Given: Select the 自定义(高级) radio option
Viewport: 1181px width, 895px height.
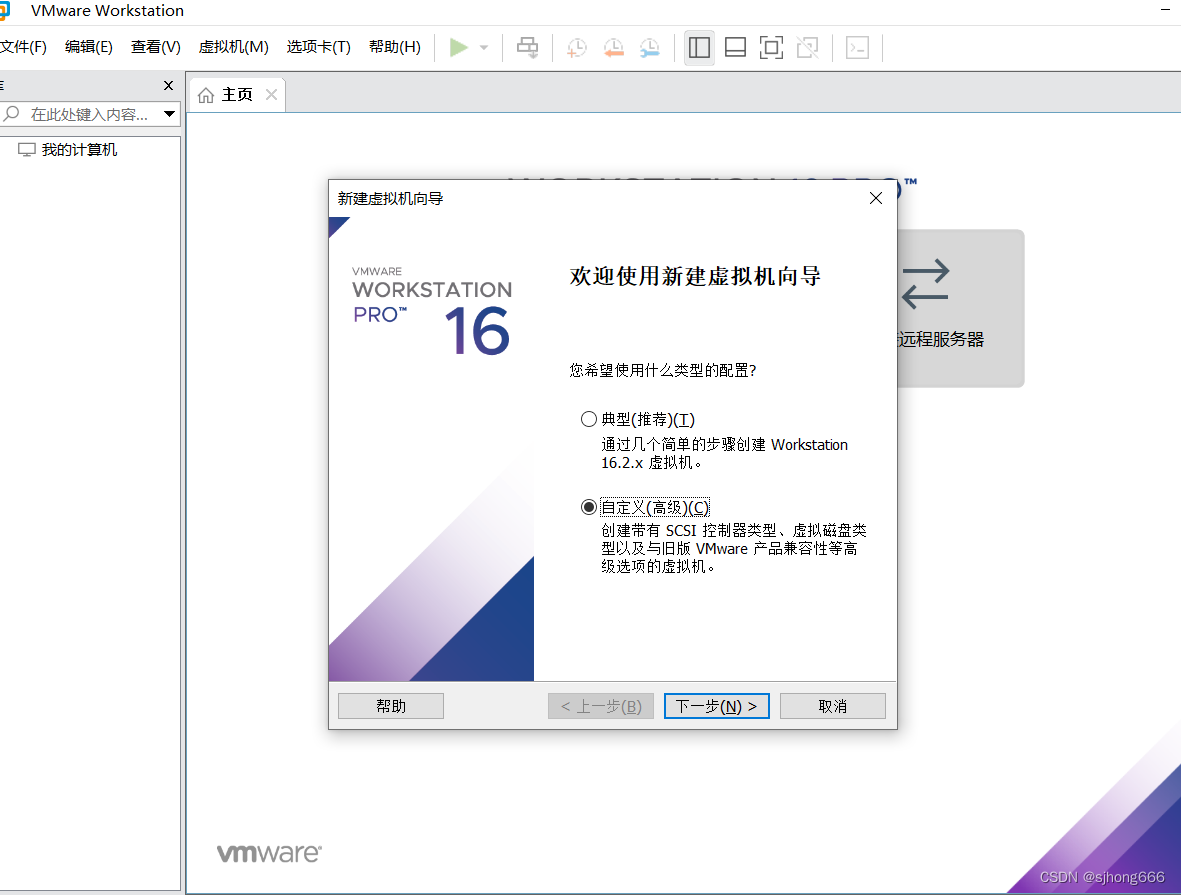Looking at the screenshot, I should click(x=589, y=507).
